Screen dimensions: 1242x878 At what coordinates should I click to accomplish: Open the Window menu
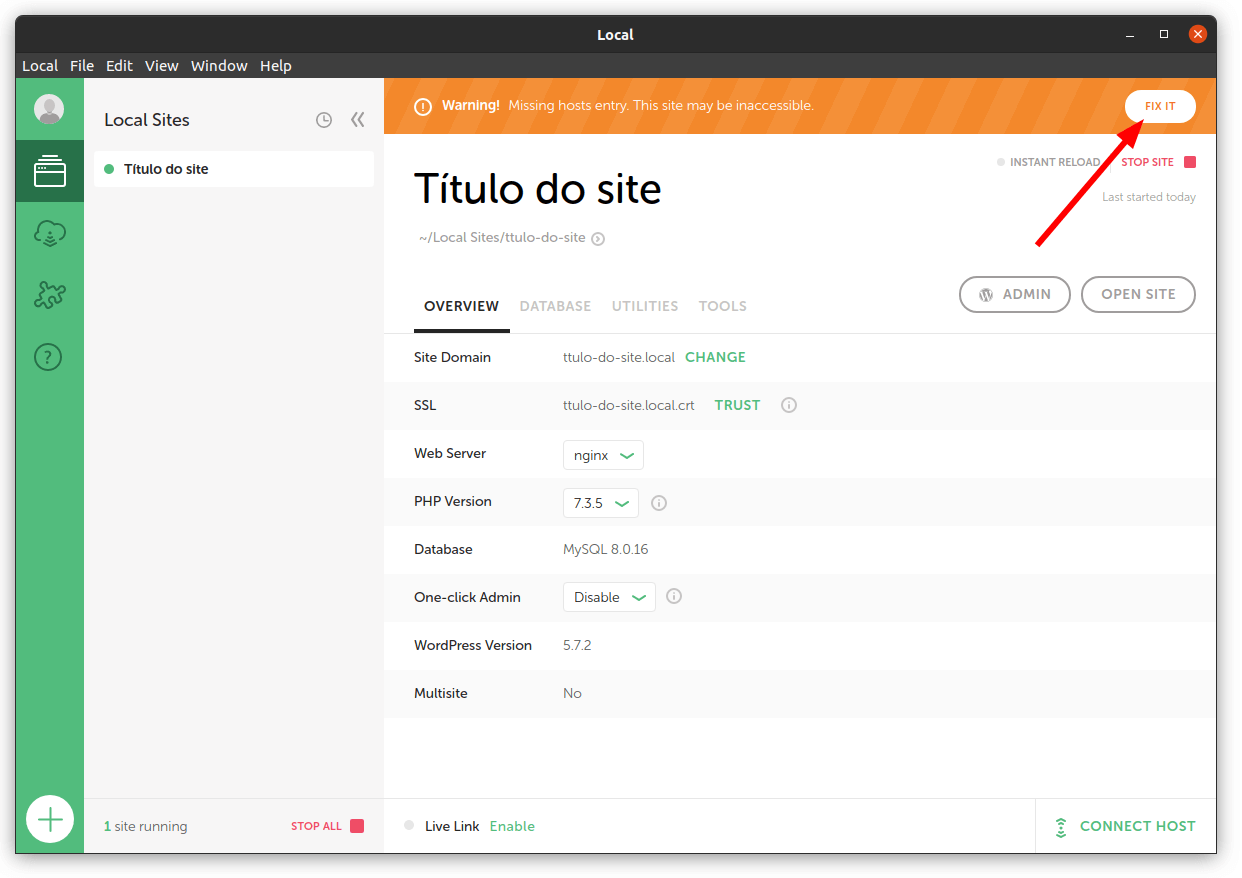point(219,66)
